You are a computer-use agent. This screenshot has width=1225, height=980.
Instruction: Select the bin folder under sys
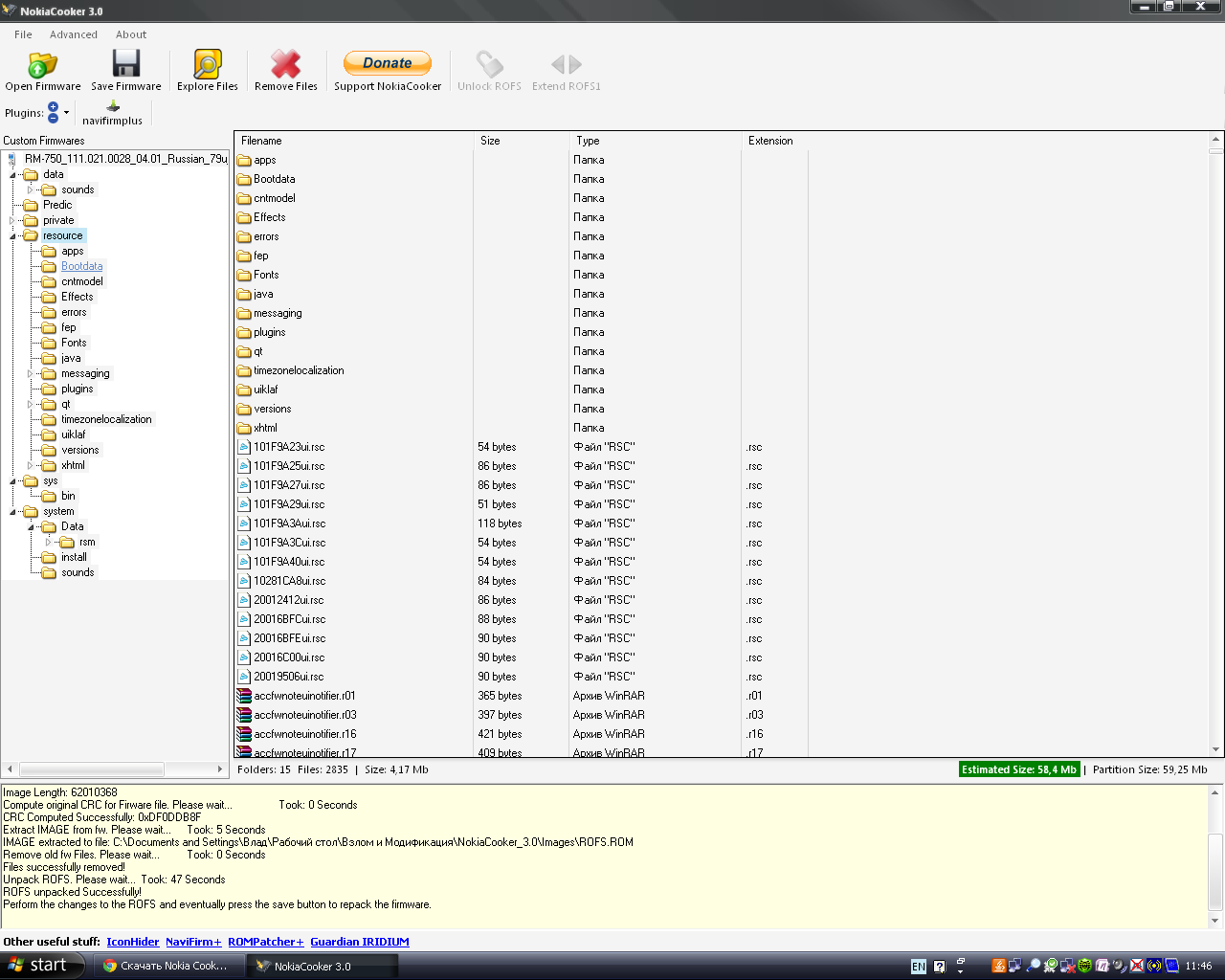[x=68, y=496]
